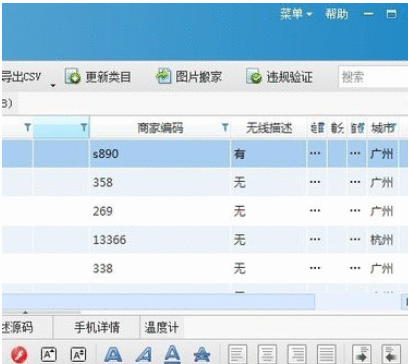Viewport: 408px width, 364px height.
Task: Select the cell with code 13366
Action: pos(160,240)
